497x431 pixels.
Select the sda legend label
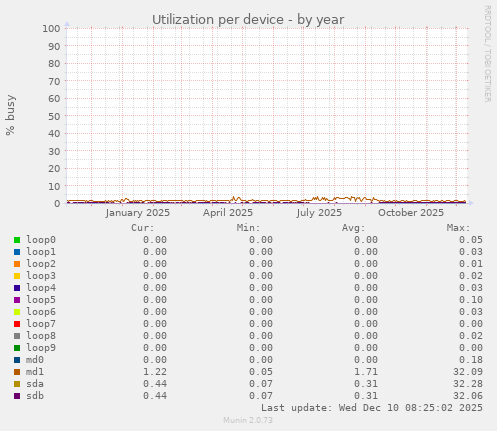pos(35,384)
